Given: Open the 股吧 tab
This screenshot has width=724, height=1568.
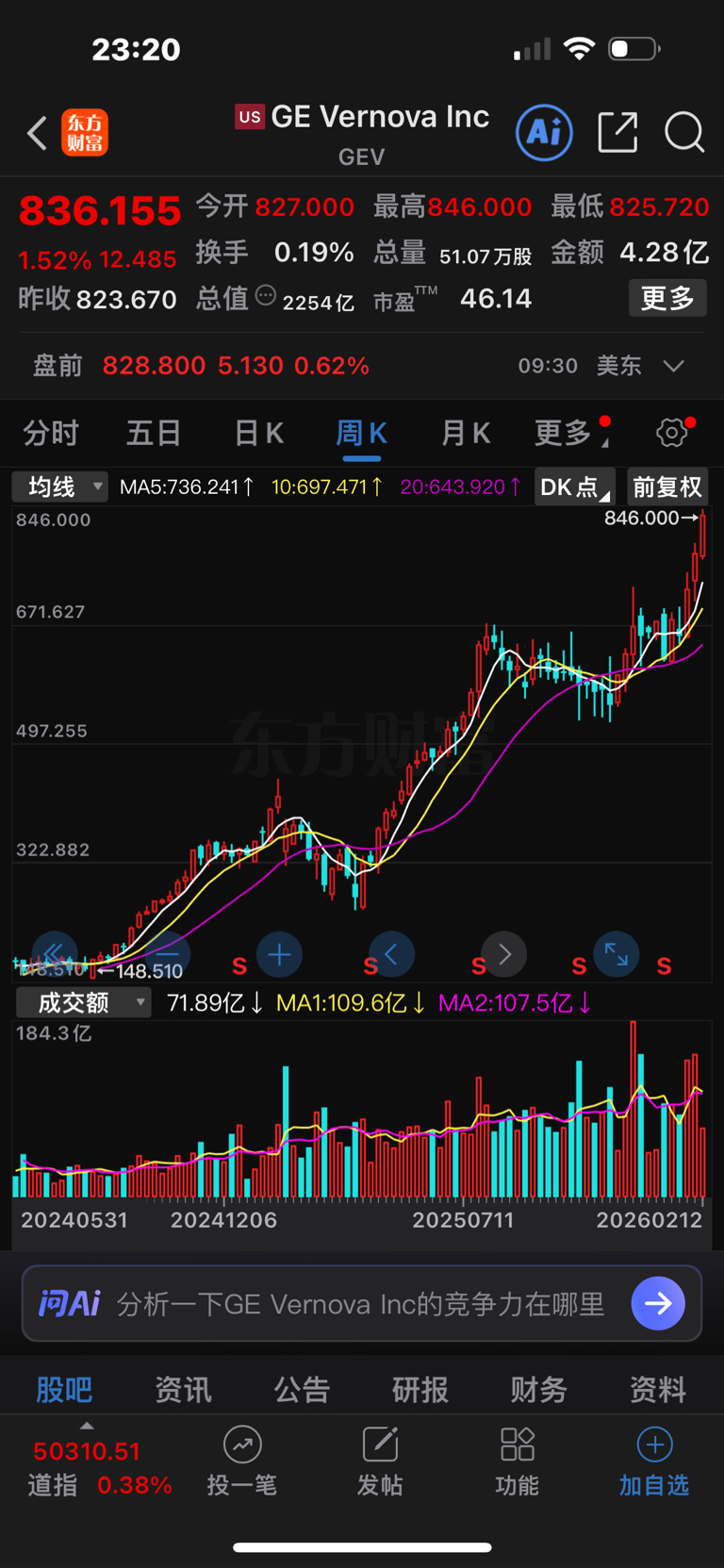Looking at the screenshot, I should (64, 1389).
